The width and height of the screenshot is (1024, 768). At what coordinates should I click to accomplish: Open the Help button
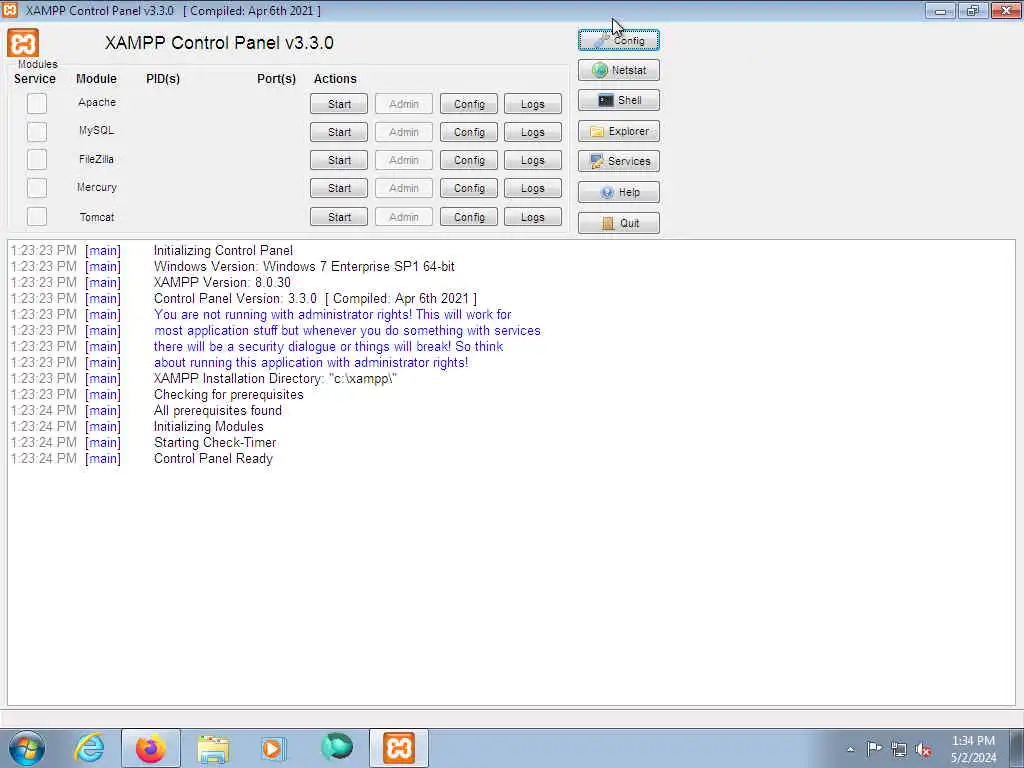618,192
